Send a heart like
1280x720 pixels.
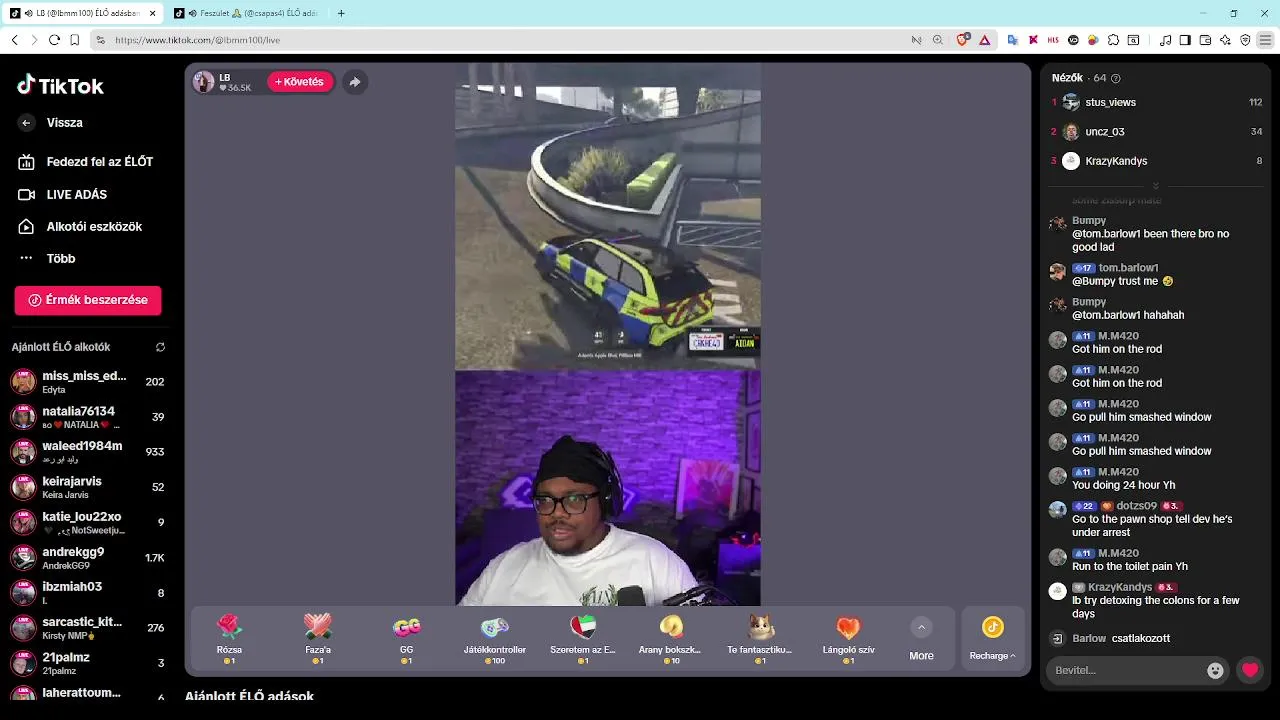(x=1250, y=670)
